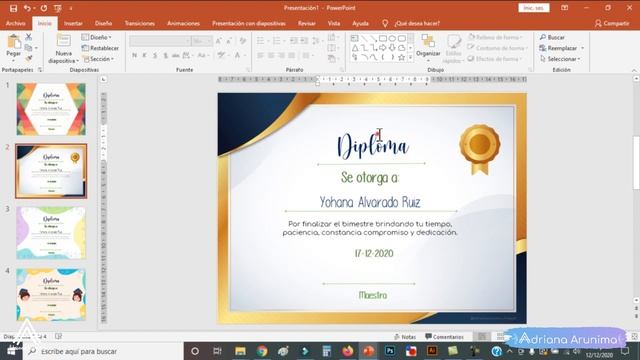Choose the text box shape in the gallery
640x360 pixels.
(354, 38)
